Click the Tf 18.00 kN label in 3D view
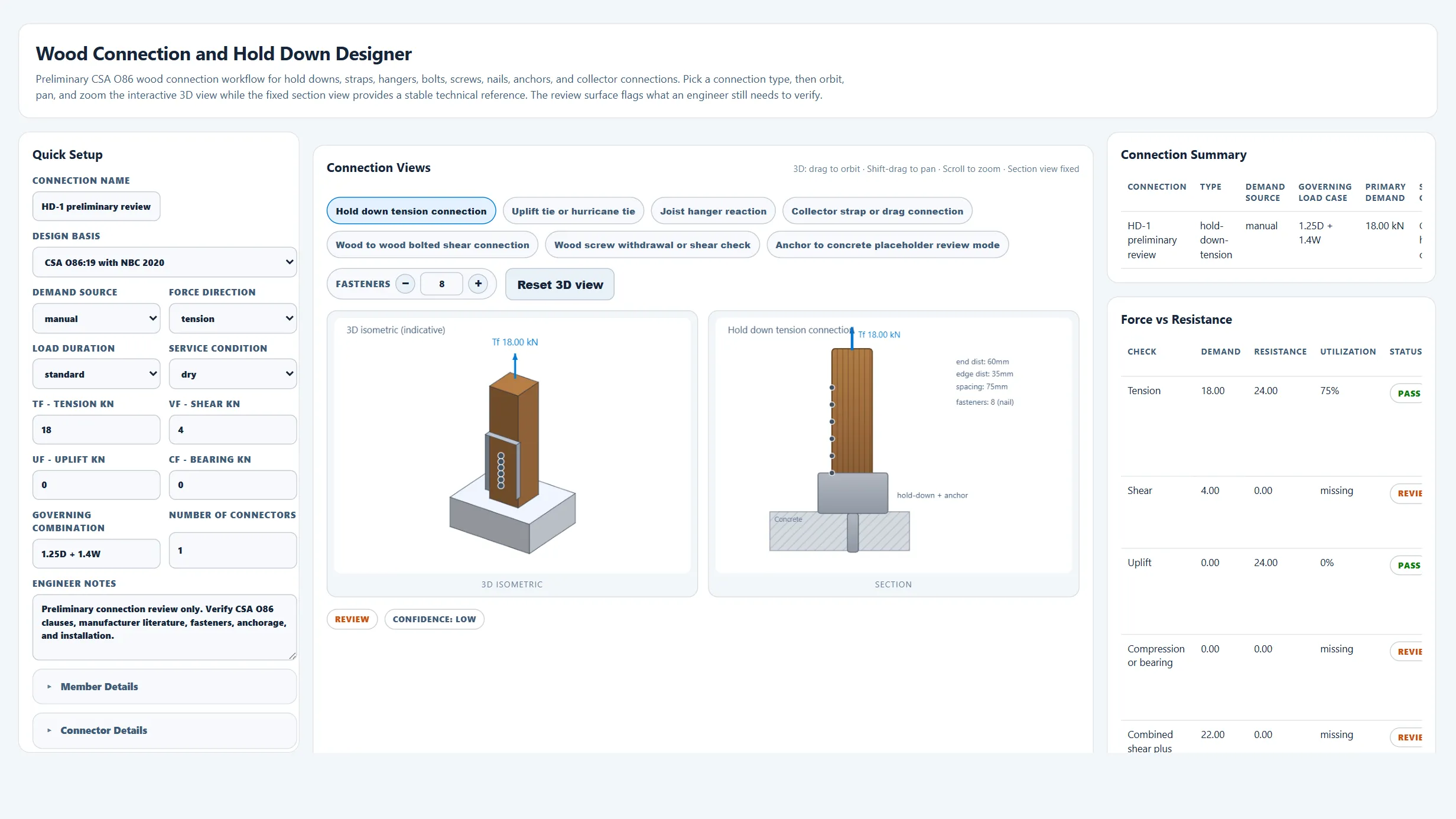1456x819 pixels. (x=515, y=342)
